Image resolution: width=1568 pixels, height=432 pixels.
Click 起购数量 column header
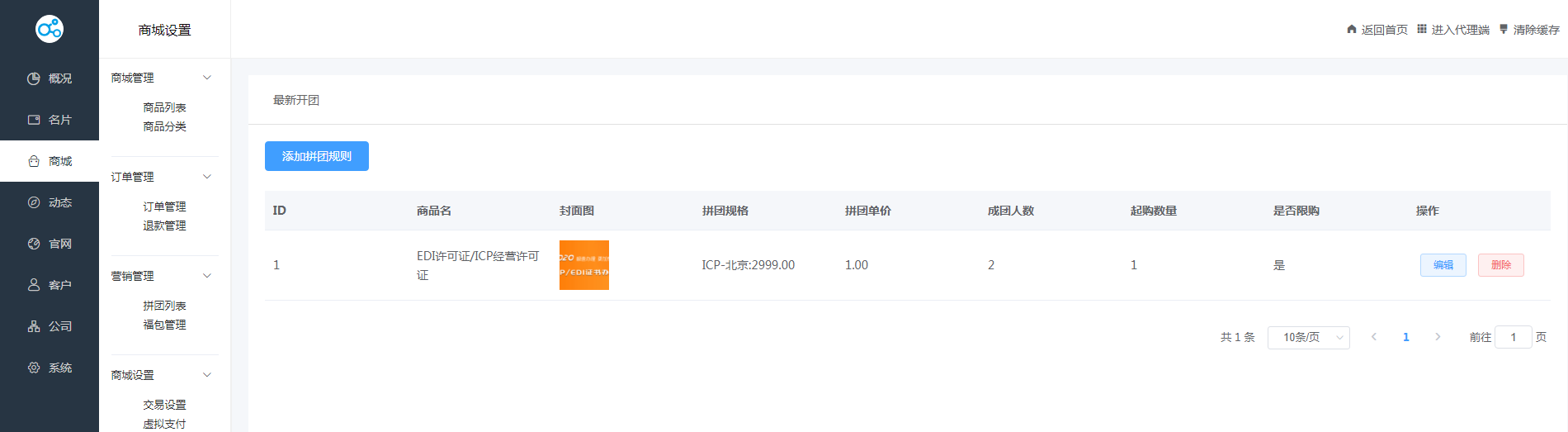tap(1154, 211)
